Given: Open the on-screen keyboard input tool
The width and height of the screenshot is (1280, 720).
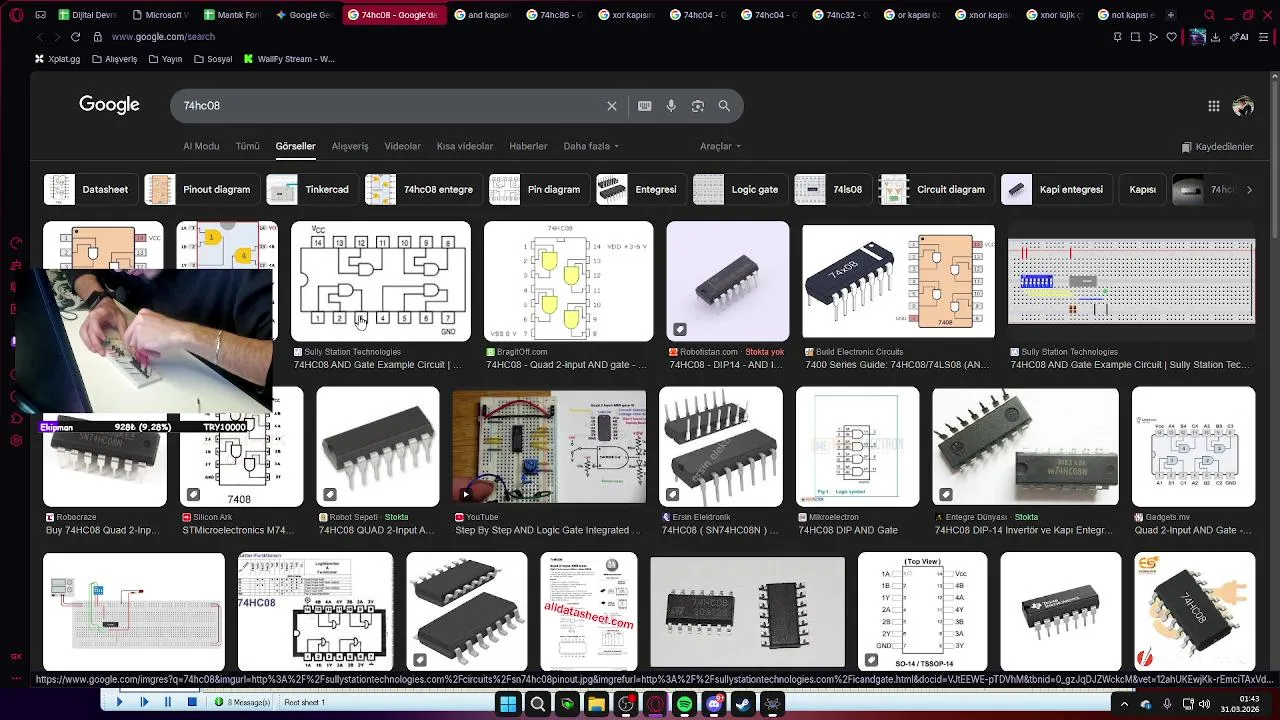Looking at the screenshot, I should (x=645, y=106).
